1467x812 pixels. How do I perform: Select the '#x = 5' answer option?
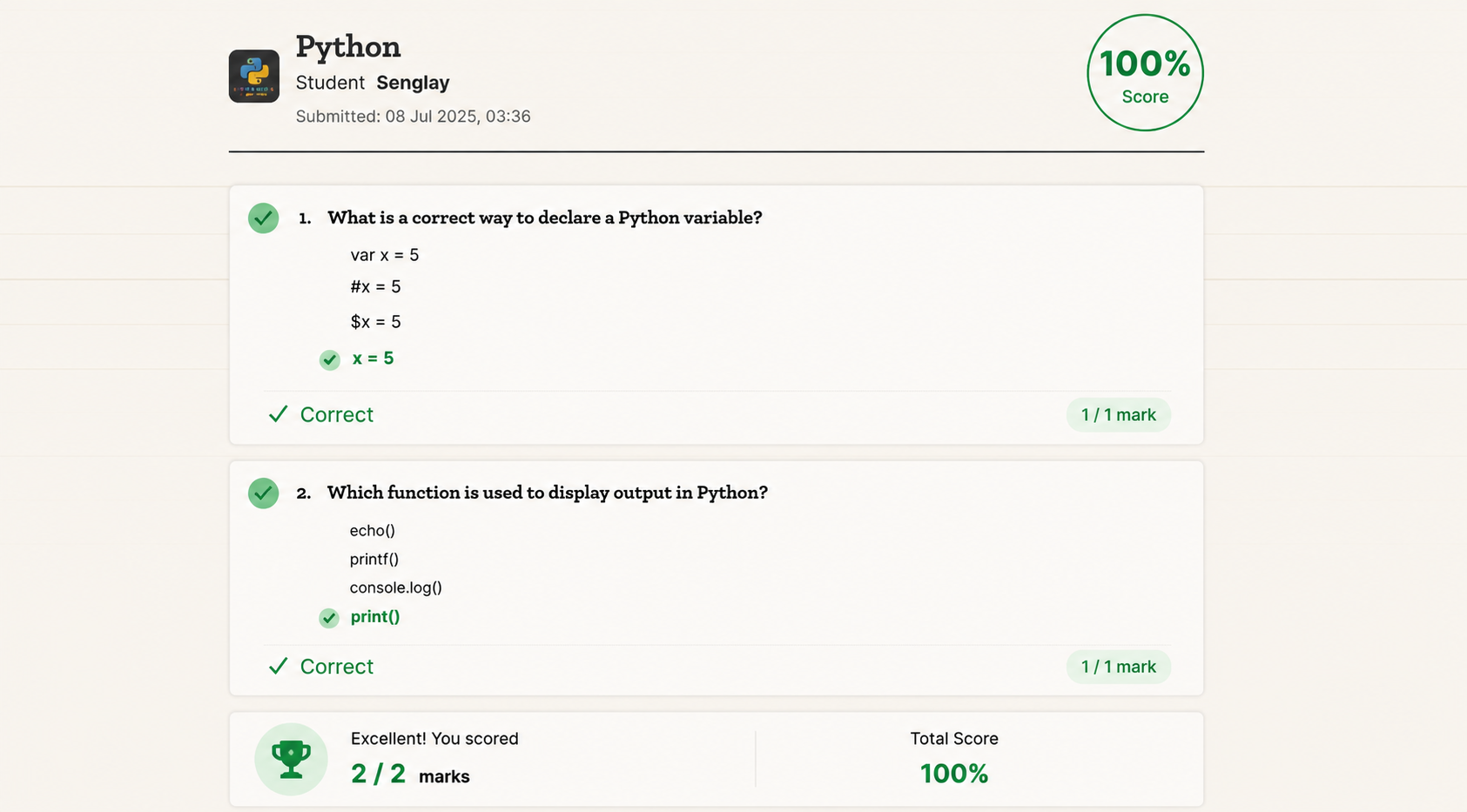[x=375, y=287]
